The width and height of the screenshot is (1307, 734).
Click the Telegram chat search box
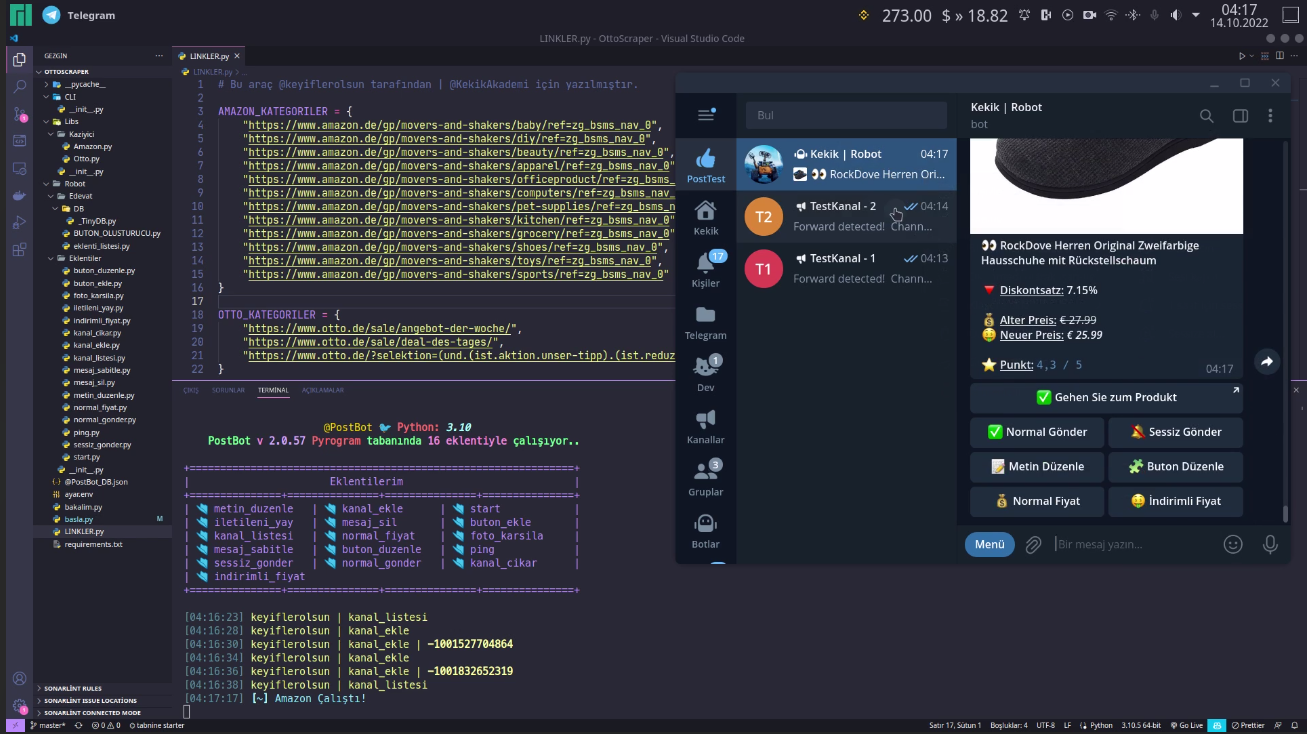pyautogui.click(x=846, y=115)
